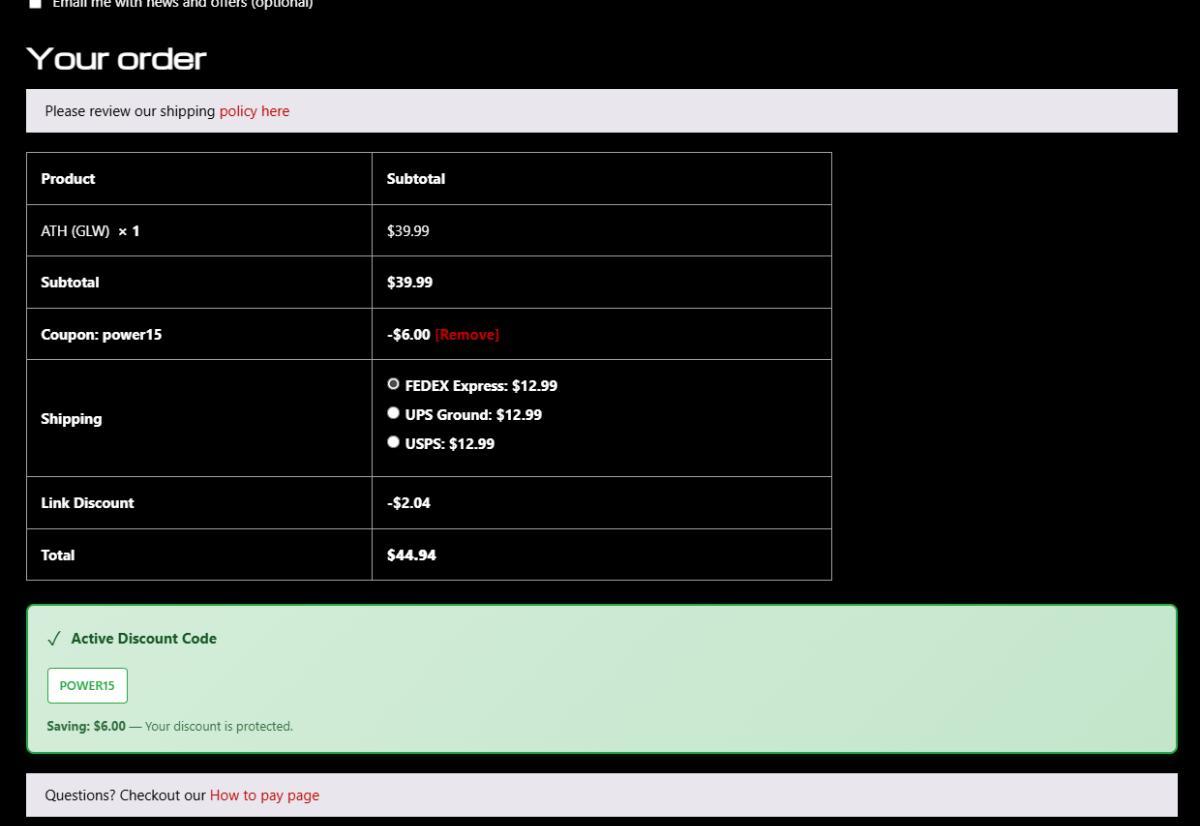Click the Shipping row label

coord(71,419)
